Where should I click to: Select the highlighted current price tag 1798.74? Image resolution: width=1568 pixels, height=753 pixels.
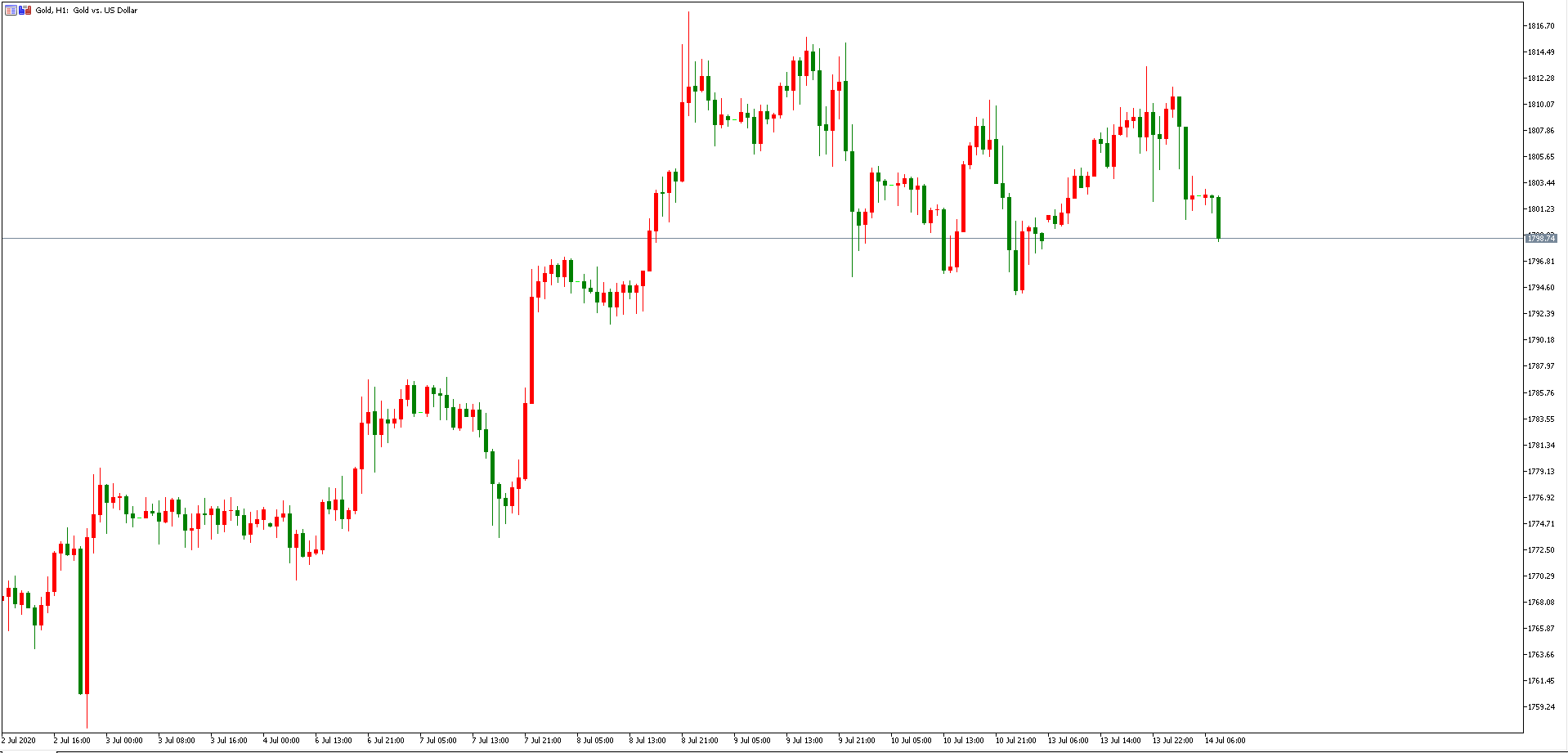1540,239
